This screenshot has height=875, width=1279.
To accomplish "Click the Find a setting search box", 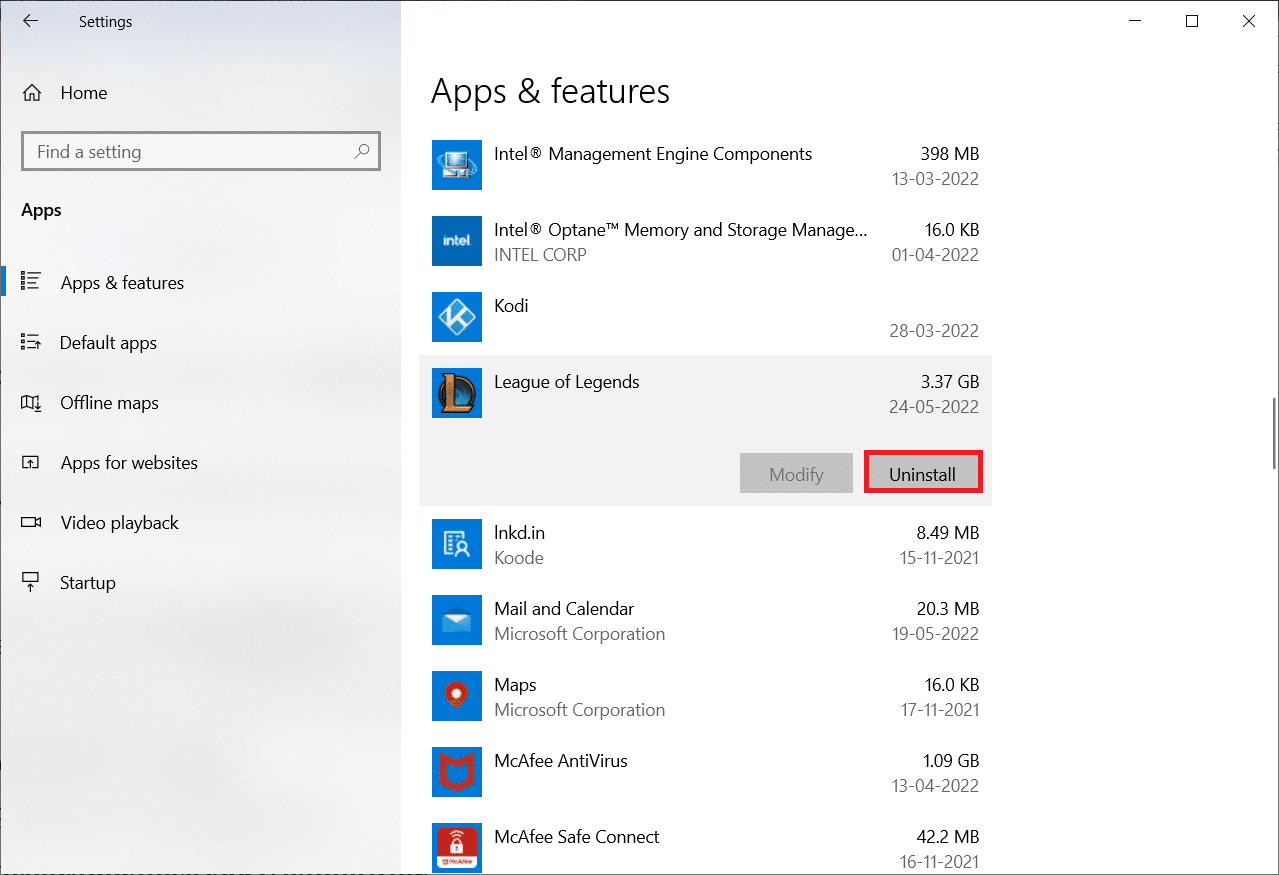I will click(x=200, y=152).
